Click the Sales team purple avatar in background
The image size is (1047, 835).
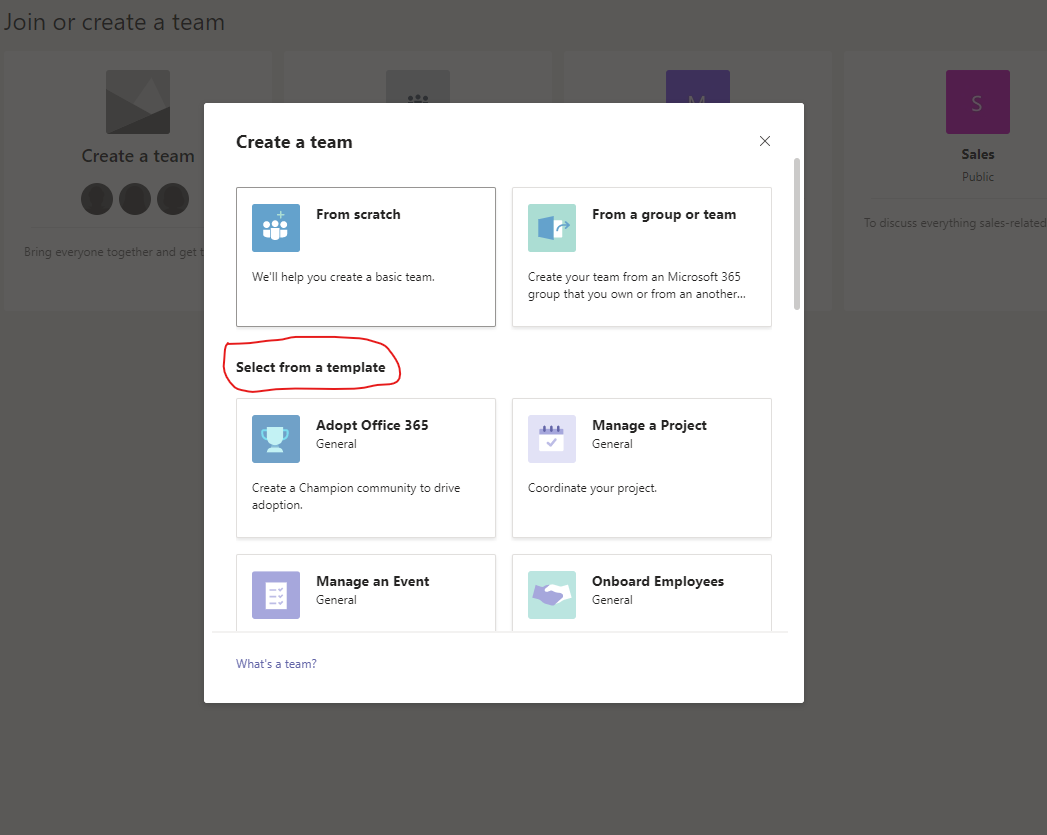pyautogui.click(x=978, y=102)
